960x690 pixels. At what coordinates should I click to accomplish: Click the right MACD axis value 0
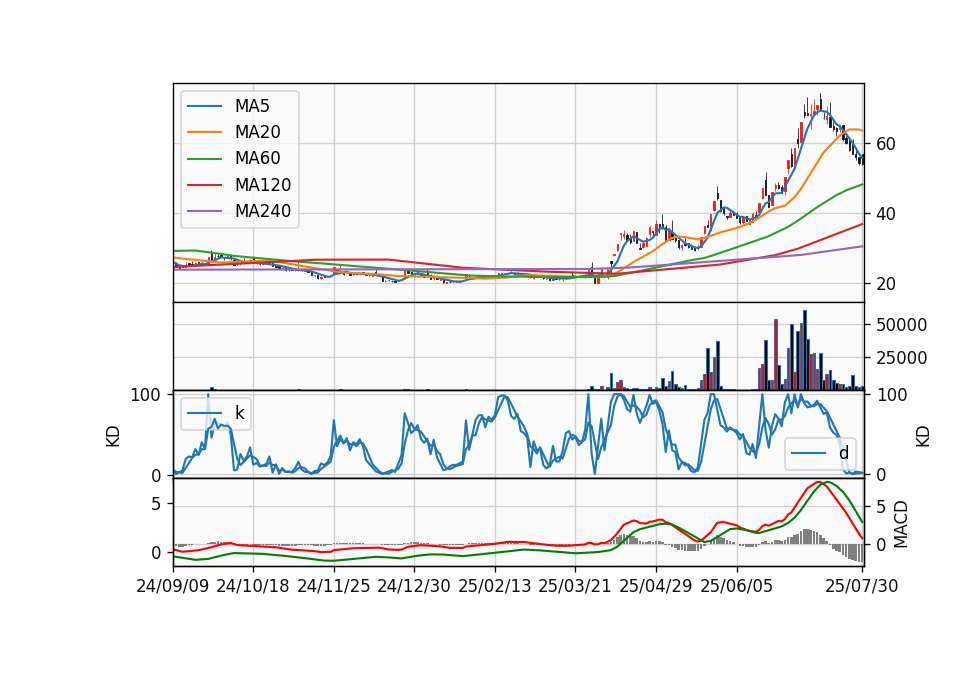(x=882, y=544)
